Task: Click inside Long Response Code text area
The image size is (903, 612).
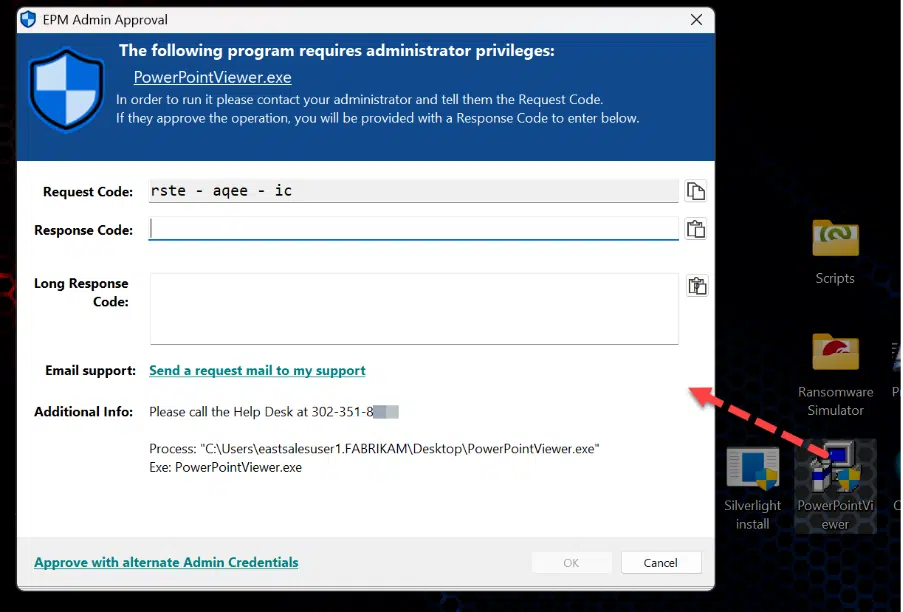Action: pyautogui.click(x=414, y=309)
